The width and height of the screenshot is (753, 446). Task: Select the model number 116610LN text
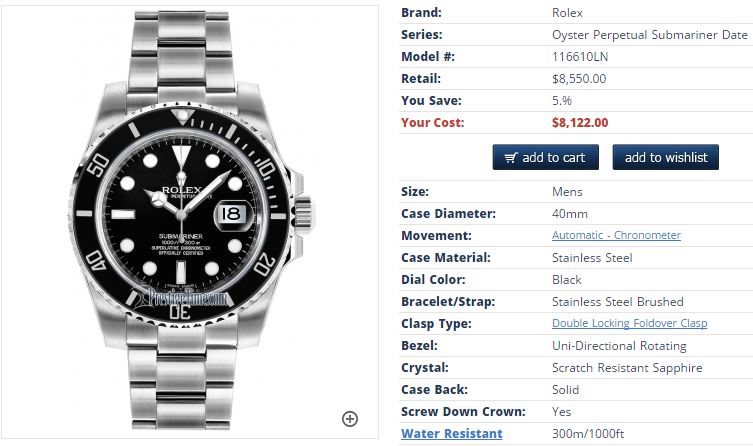(579, 57)
